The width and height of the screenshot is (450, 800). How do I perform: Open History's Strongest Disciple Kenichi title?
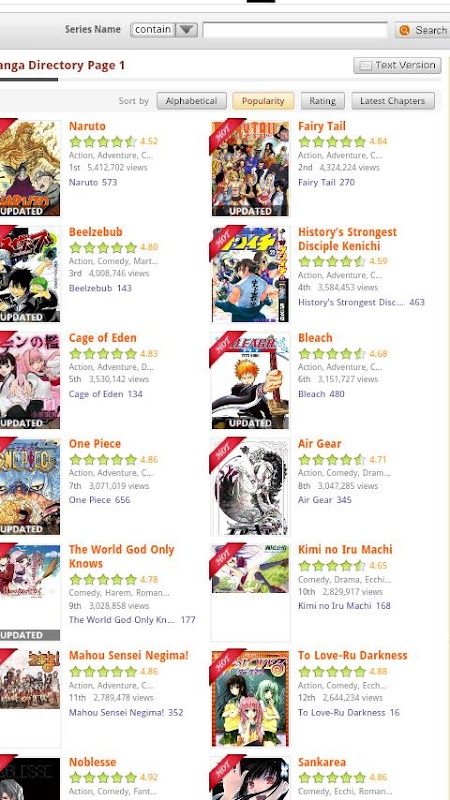point(347,239)
